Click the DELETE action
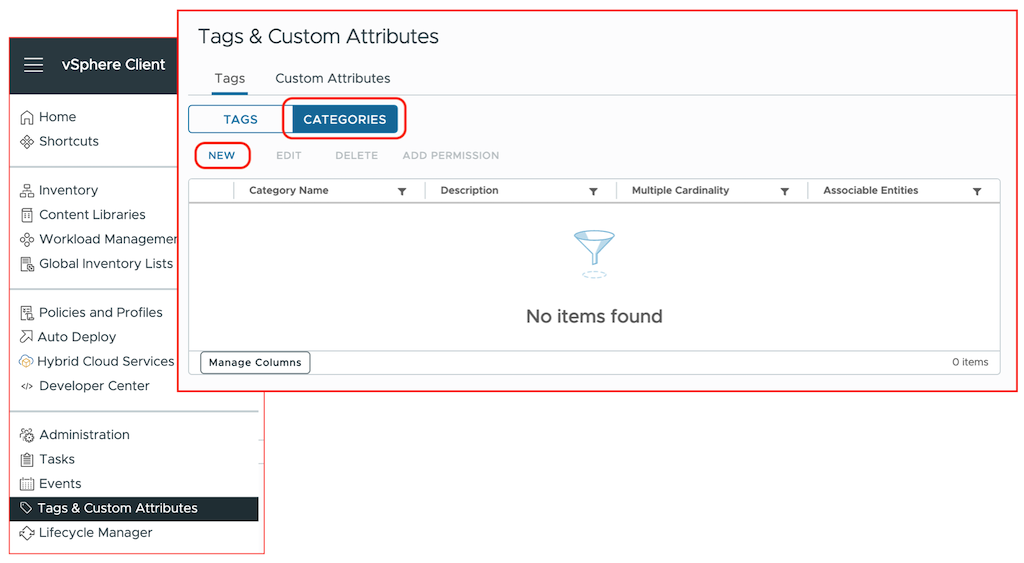The height and width of the screenshot is (563, 1024). pos(357,155)
